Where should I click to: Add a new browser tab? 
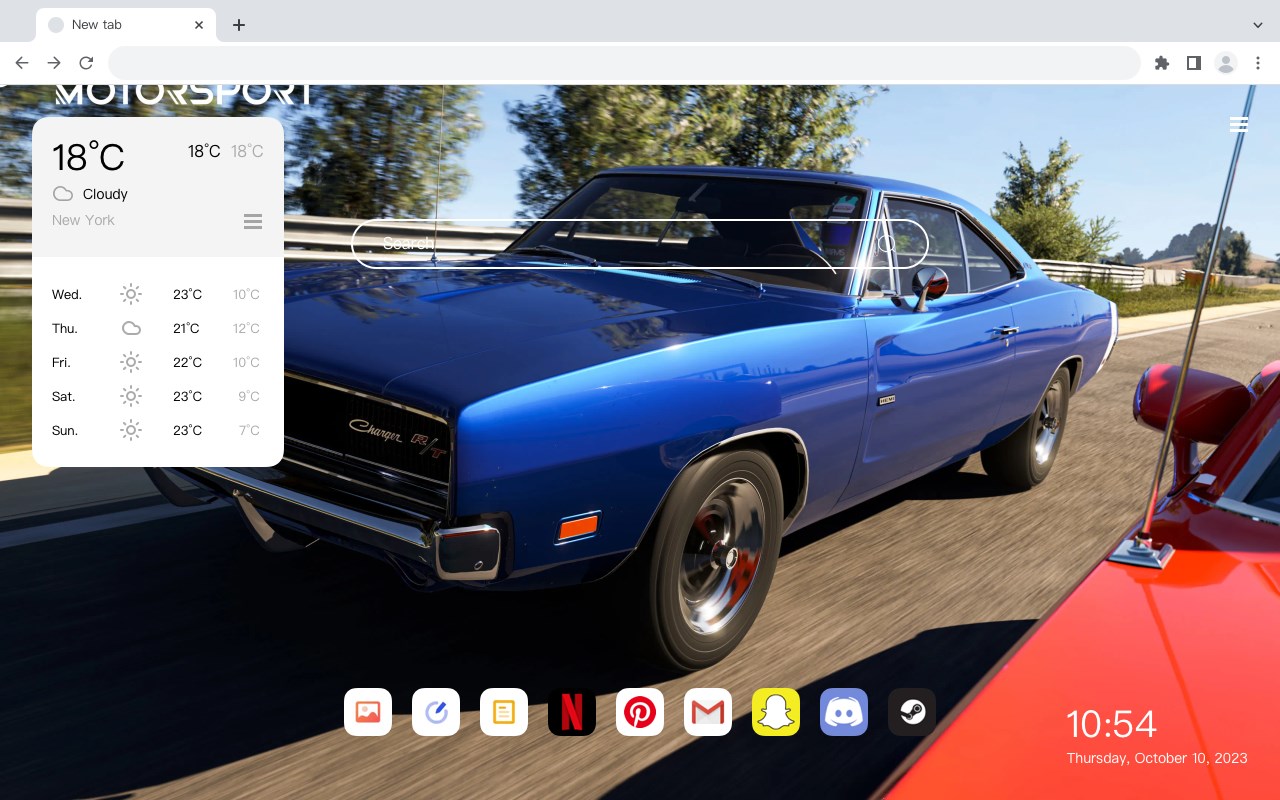click(239, 25)
